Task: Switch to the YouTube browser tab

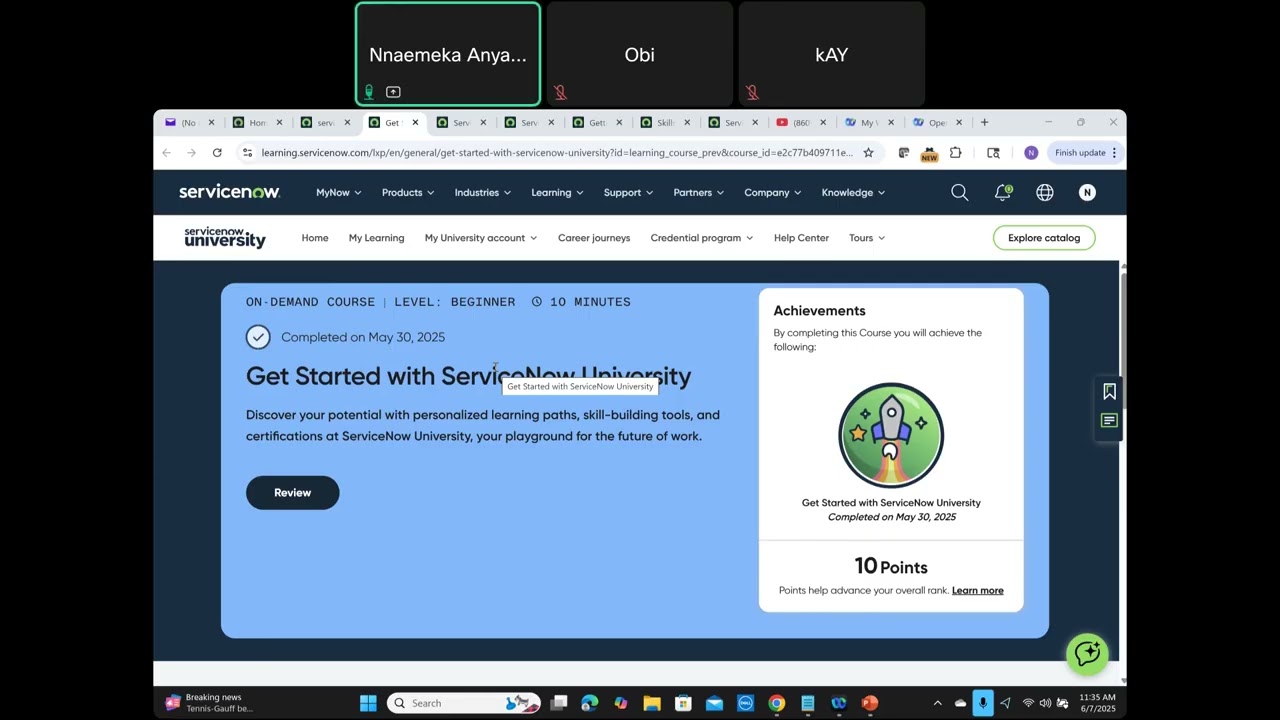Action: point(803,123)
